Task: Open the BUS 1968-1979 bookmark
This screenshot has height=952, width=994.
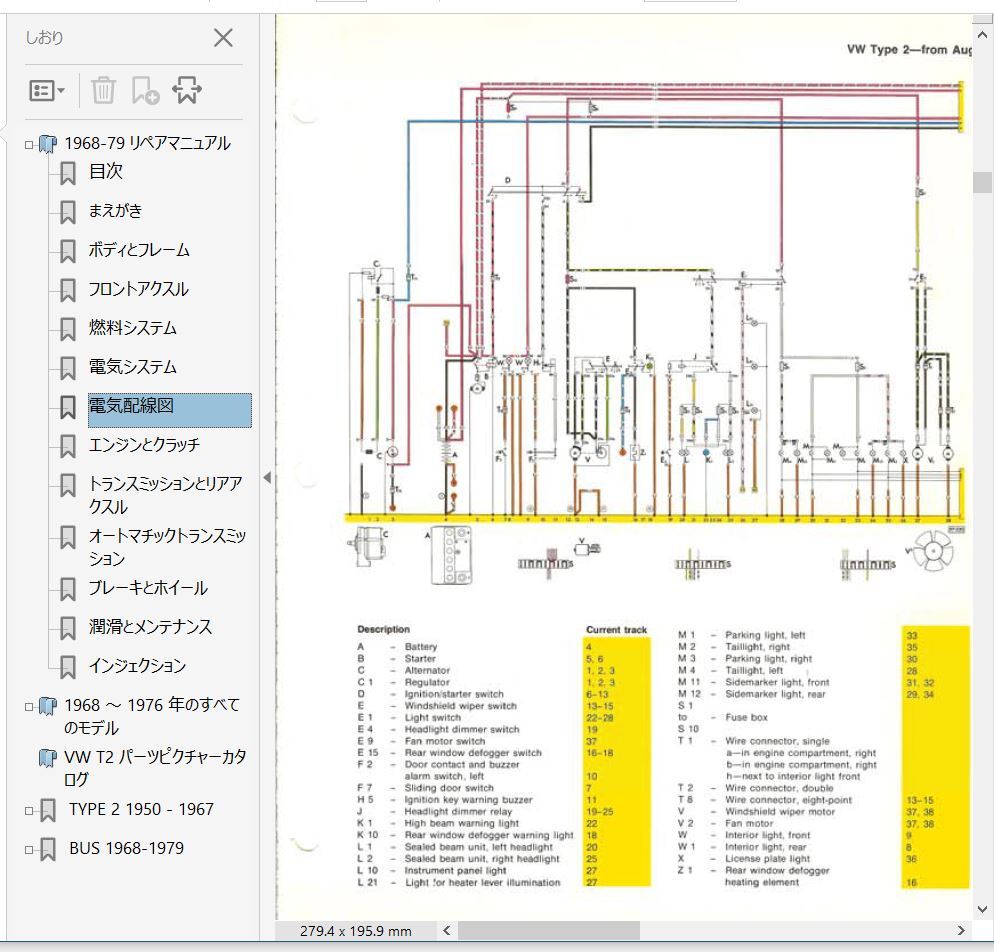Action: pos(127,849)
